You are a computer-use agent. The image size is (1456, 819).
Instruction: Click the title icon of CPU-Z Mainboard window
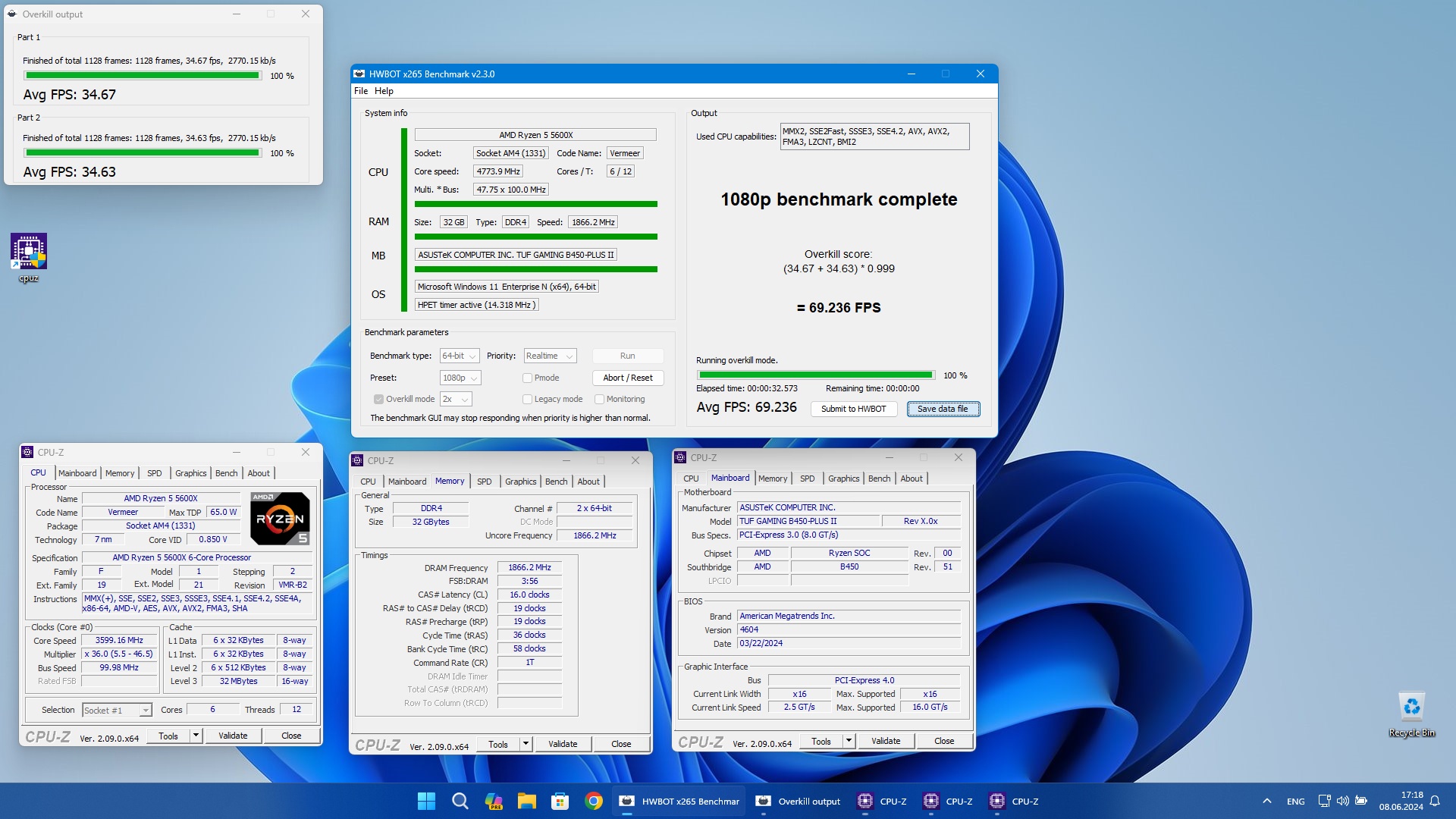point(680,457)
